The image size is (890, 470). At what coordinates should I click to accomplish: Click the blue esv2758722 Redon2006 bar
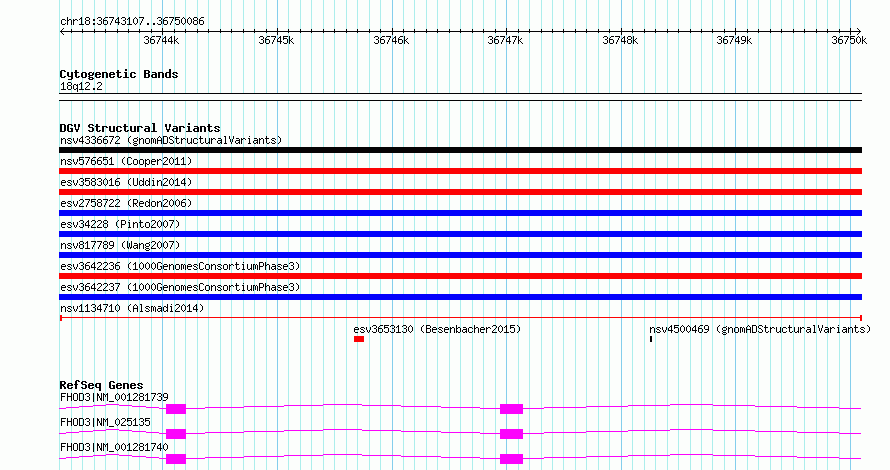(x=460, y=213)
